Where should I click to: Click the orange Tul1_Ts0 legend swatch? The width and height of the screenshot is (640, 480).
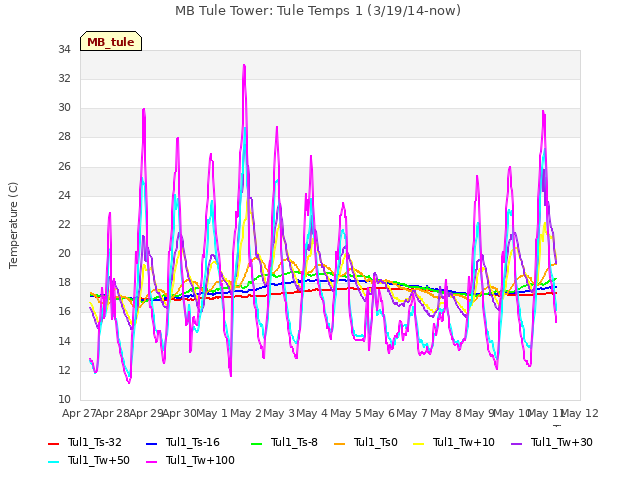339,444
